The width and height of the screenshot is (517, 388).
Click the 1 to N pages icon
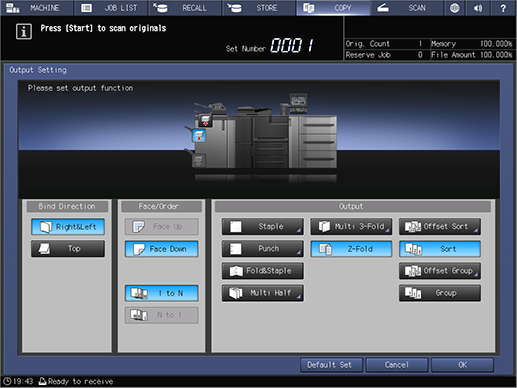tap(139, 293)
